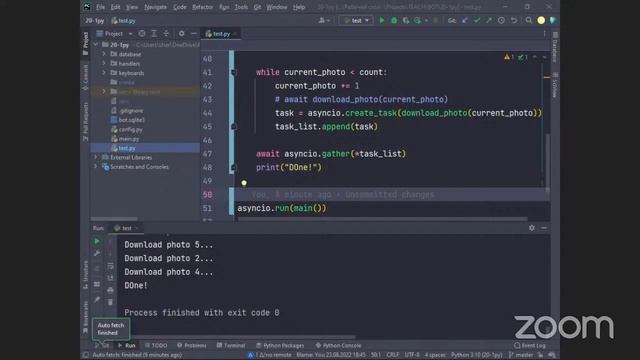This screenshot has width=640, height=360.
Task: Start debugging with the bug icon
Action: coord(394,20)
